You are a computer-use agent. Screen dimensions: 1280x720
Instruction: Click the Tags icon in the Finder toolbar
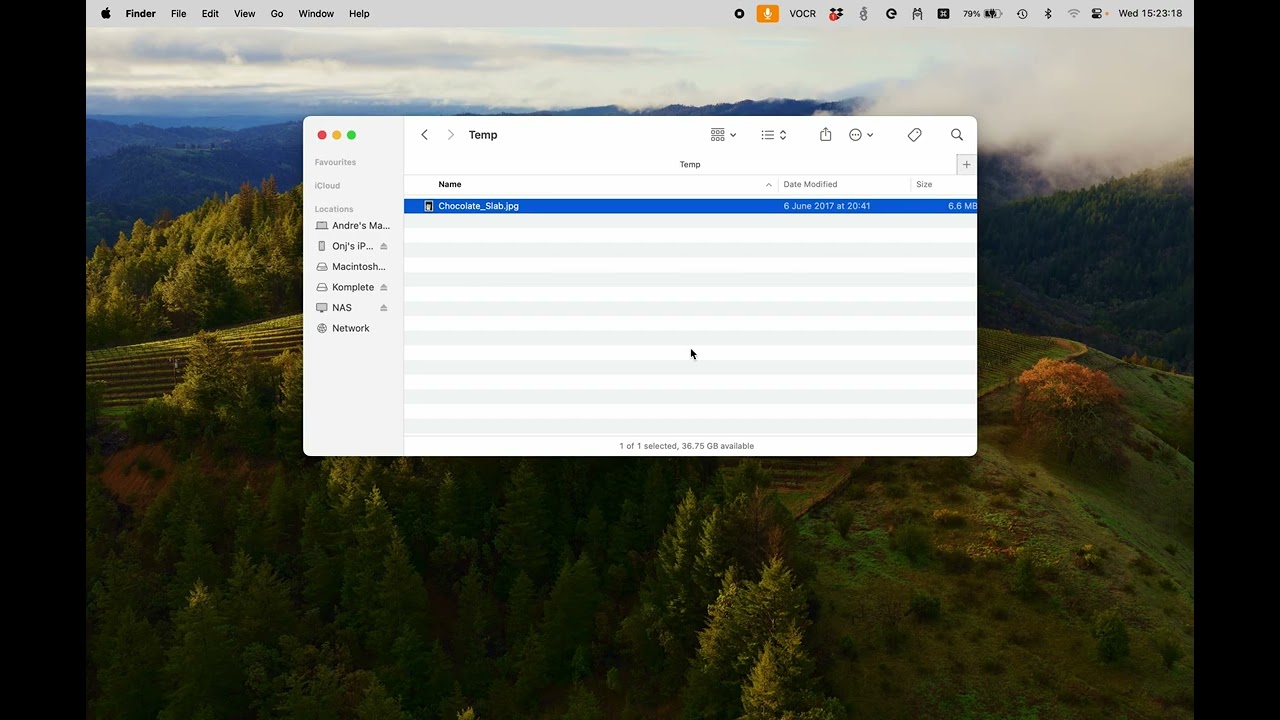pyautogui.click(x=914, y=134)
